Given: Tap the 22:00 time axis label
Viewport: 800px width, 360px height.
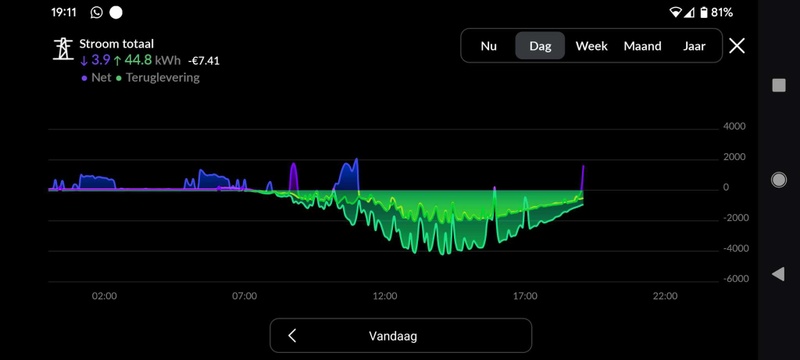Looking at the screenshot, I should [x=665, y=296].
